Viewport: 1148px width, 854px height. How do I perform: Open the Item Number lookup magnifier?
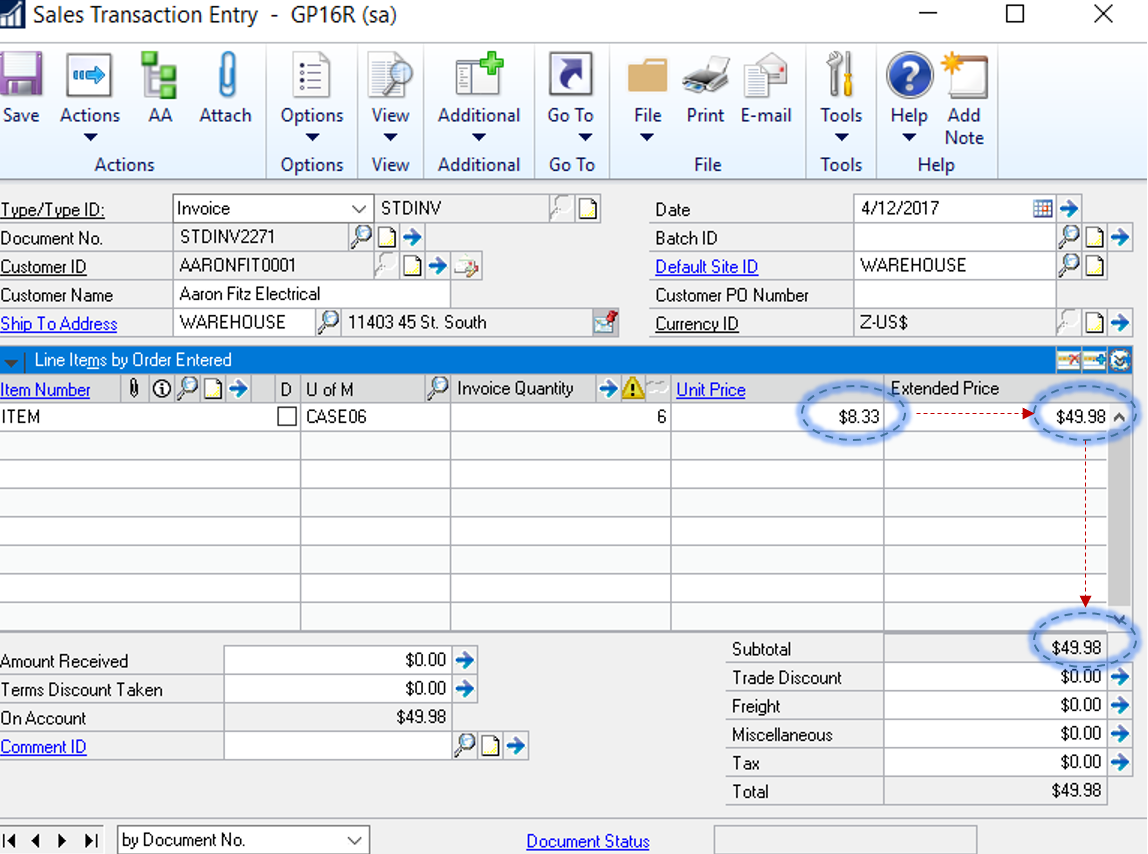coord(185,388)
